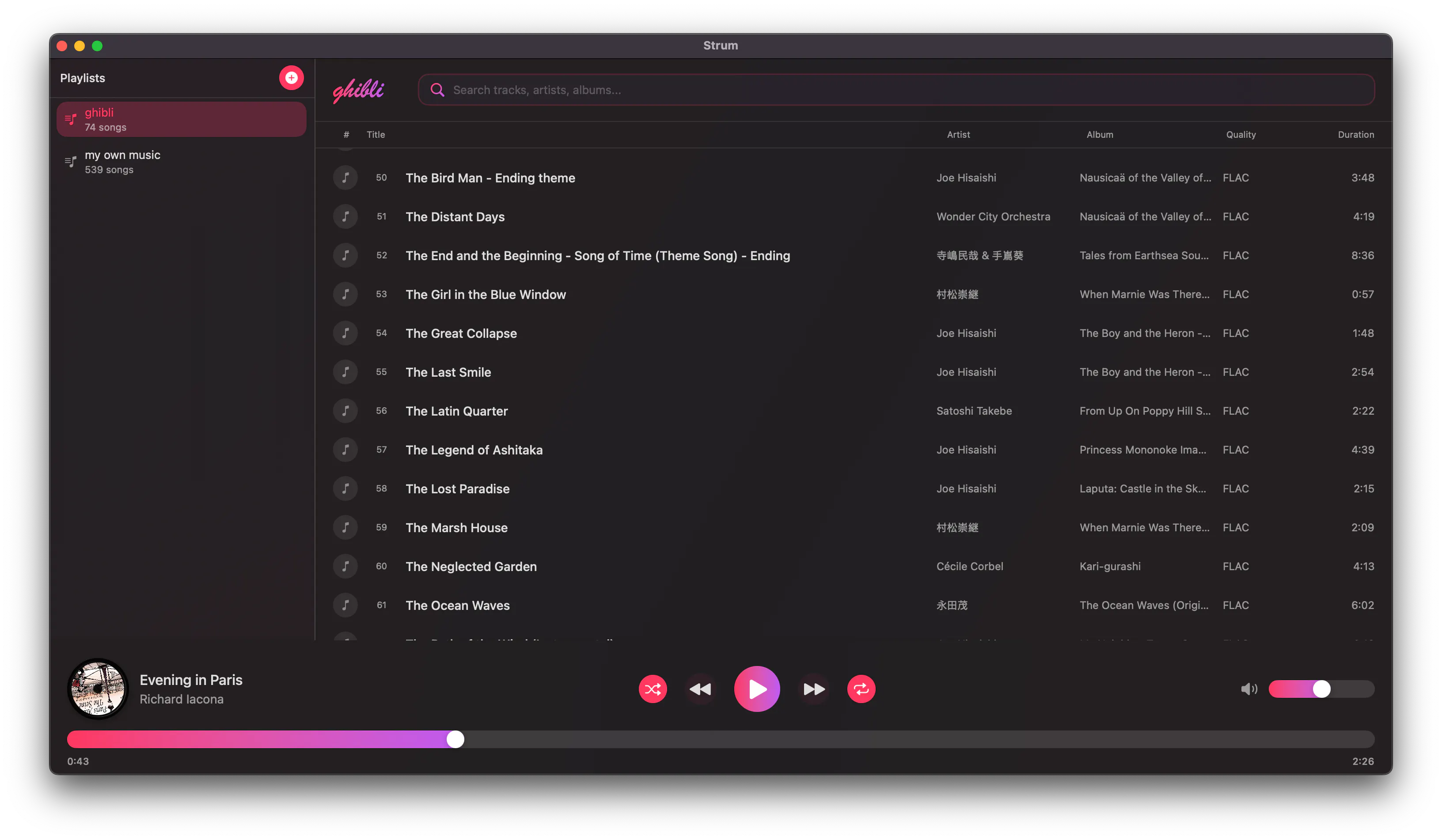This screenshot has height=840, width=1442.
Task: Select track The Neglected Garden
Action: point(471,567)
